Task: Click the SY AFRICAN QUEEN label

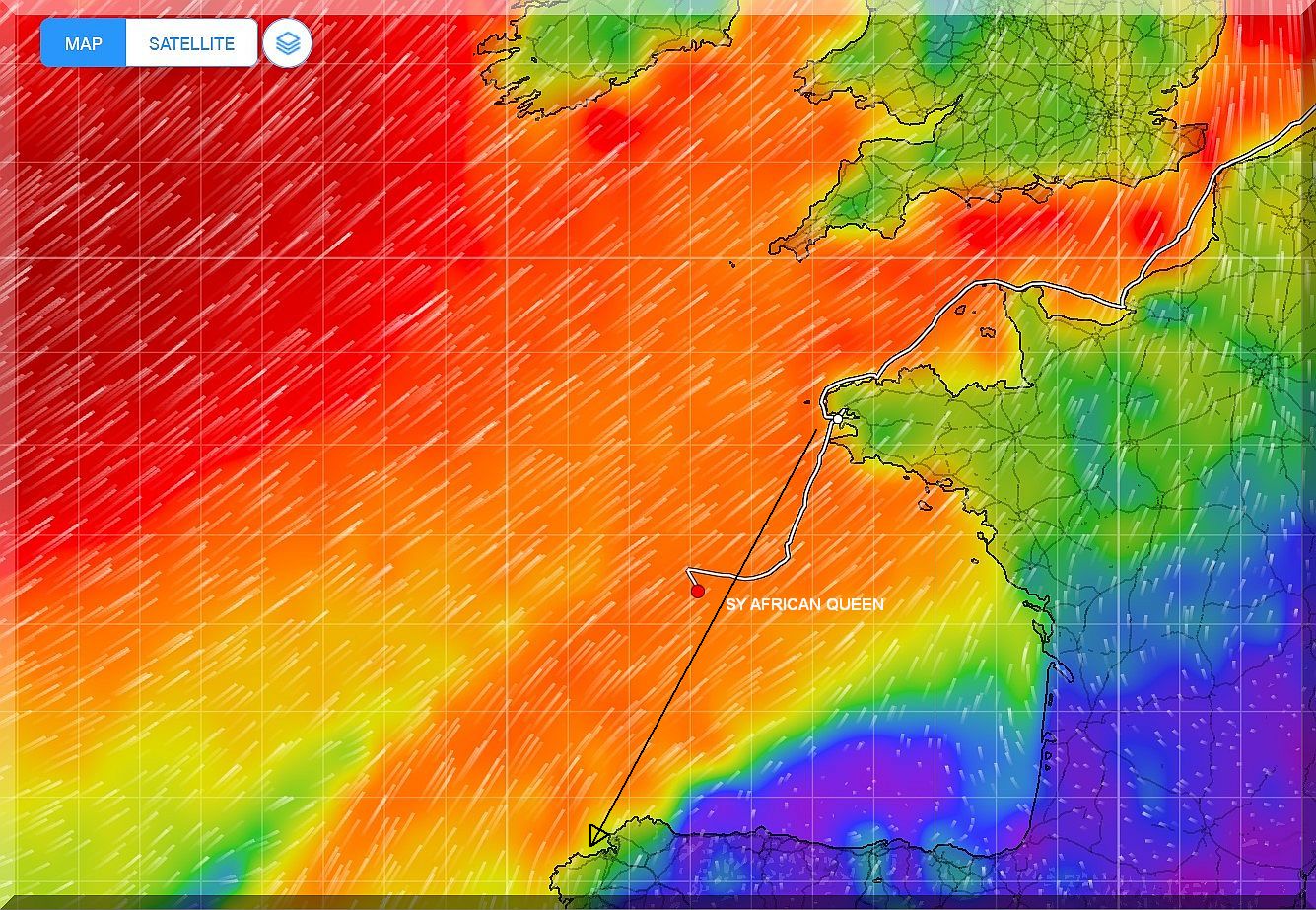Action: (804, 604)
